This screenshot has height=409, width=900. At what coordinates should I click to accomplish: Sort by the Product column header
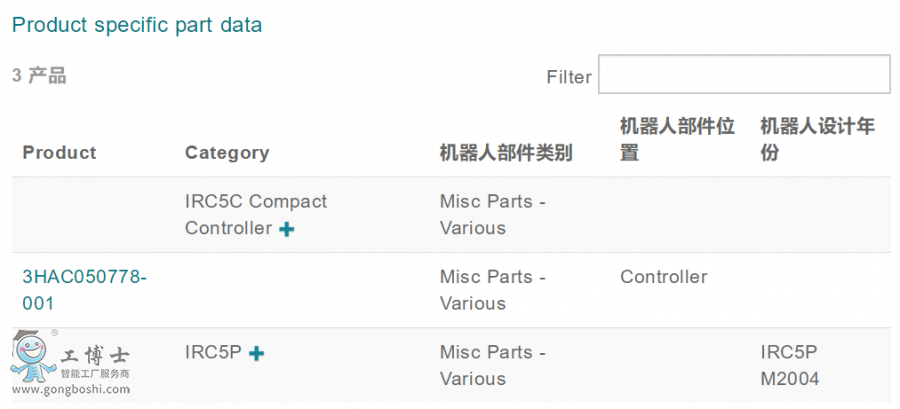59,153
